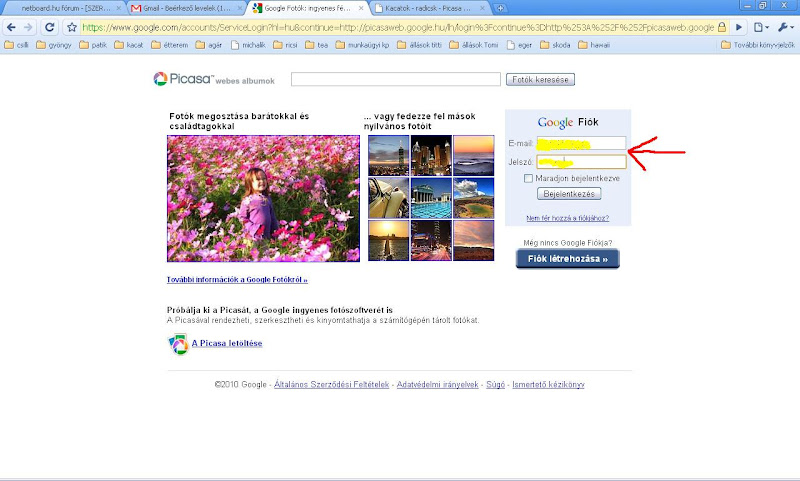
Task: Click the A Picasa letöltése link
Action: 227,343
